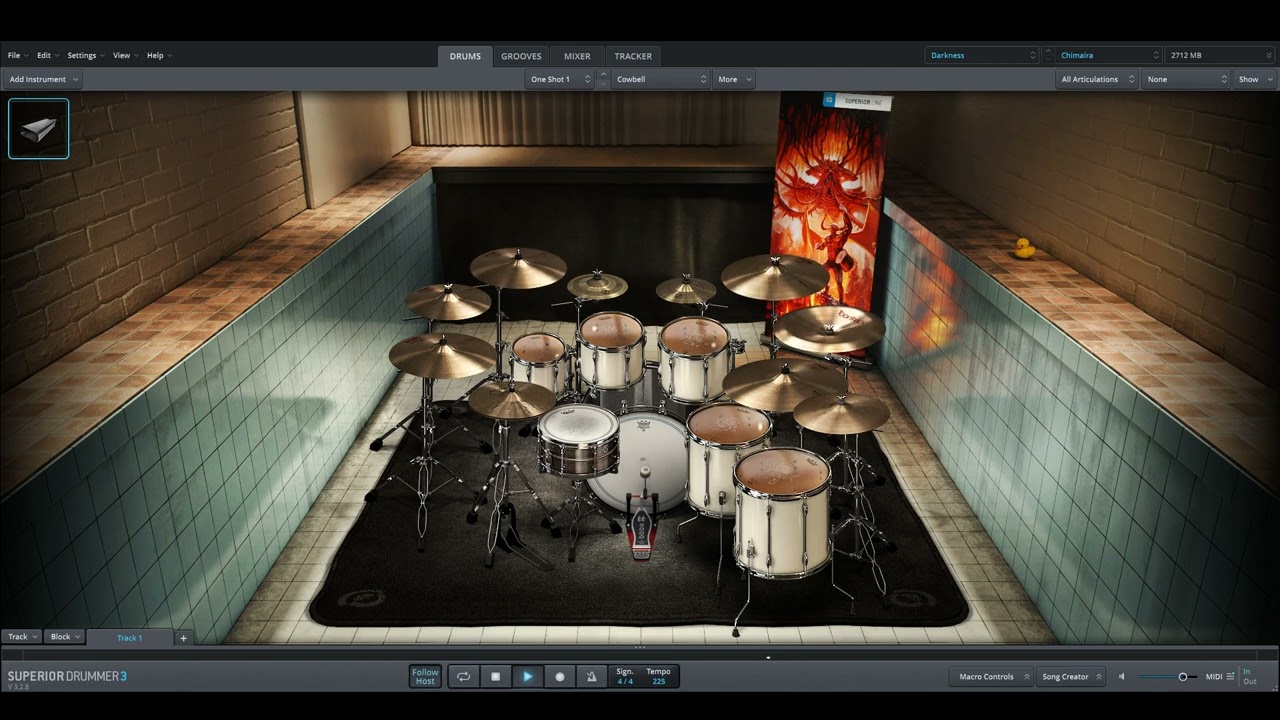The image size is (1280, 720).
Task: Mute output via the speaker icon
Action: click(x=1122, y=677)
